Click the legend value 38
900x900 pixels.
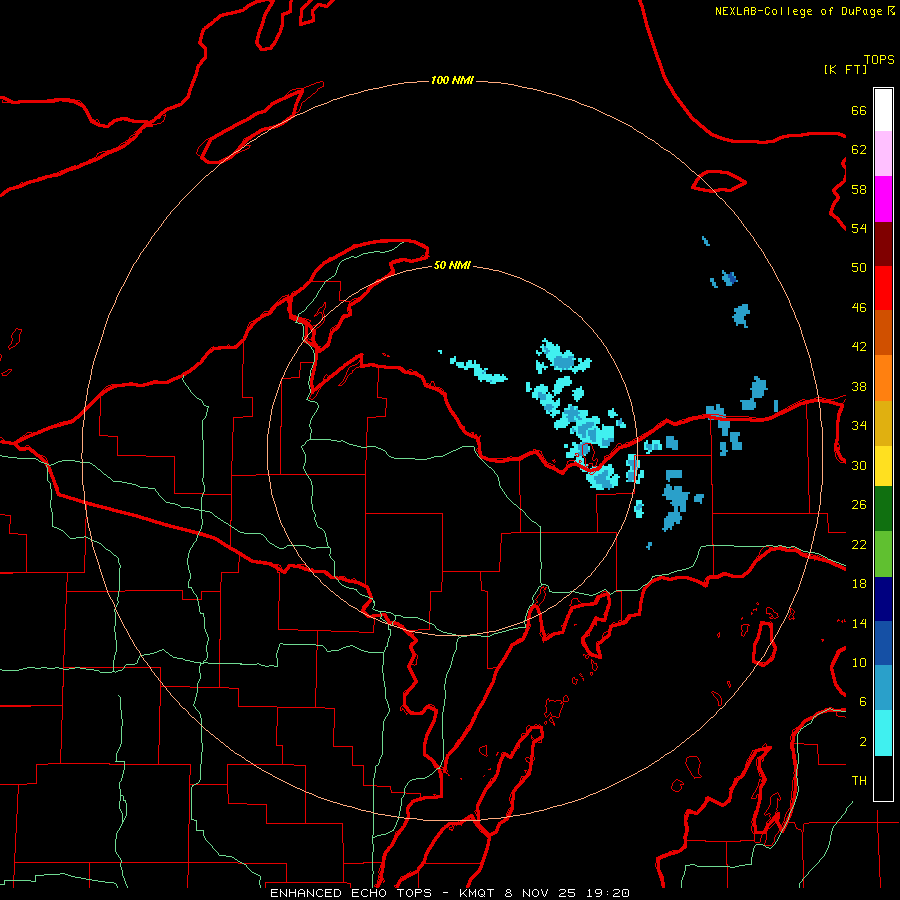point(859,386)
